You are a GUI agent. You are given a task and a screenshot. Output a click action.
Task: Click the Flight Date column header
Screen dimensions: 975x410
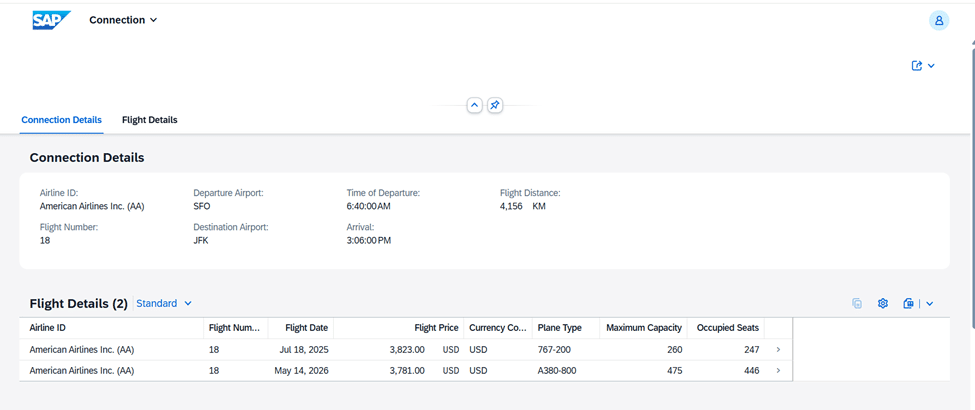point(306,328)
